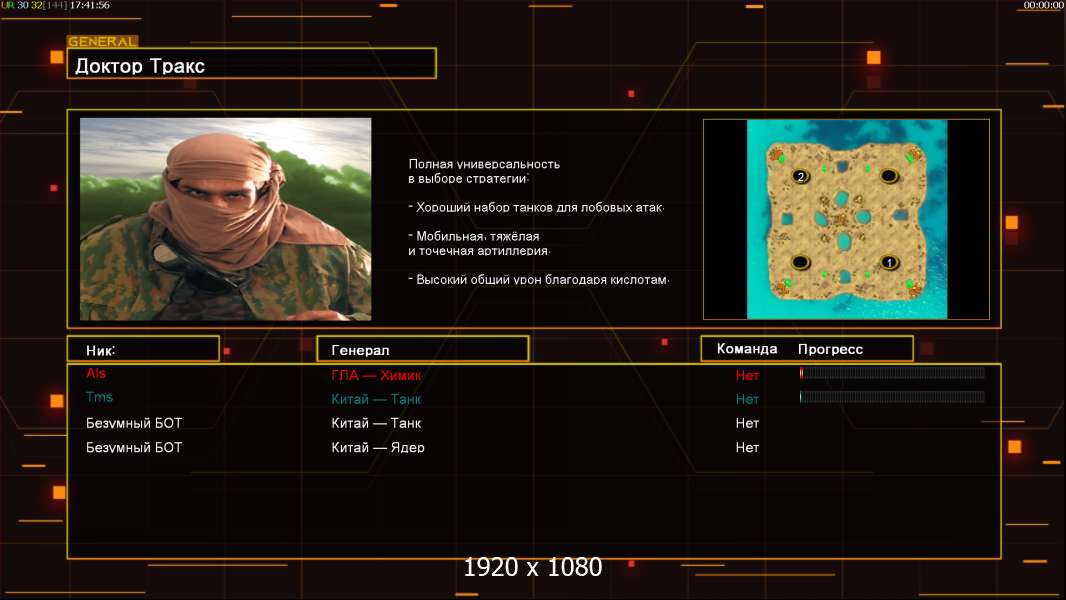Click the Doctor Thrax general portrait
The height and width of the screenshot is (600, 1066).
coord(226,219)
